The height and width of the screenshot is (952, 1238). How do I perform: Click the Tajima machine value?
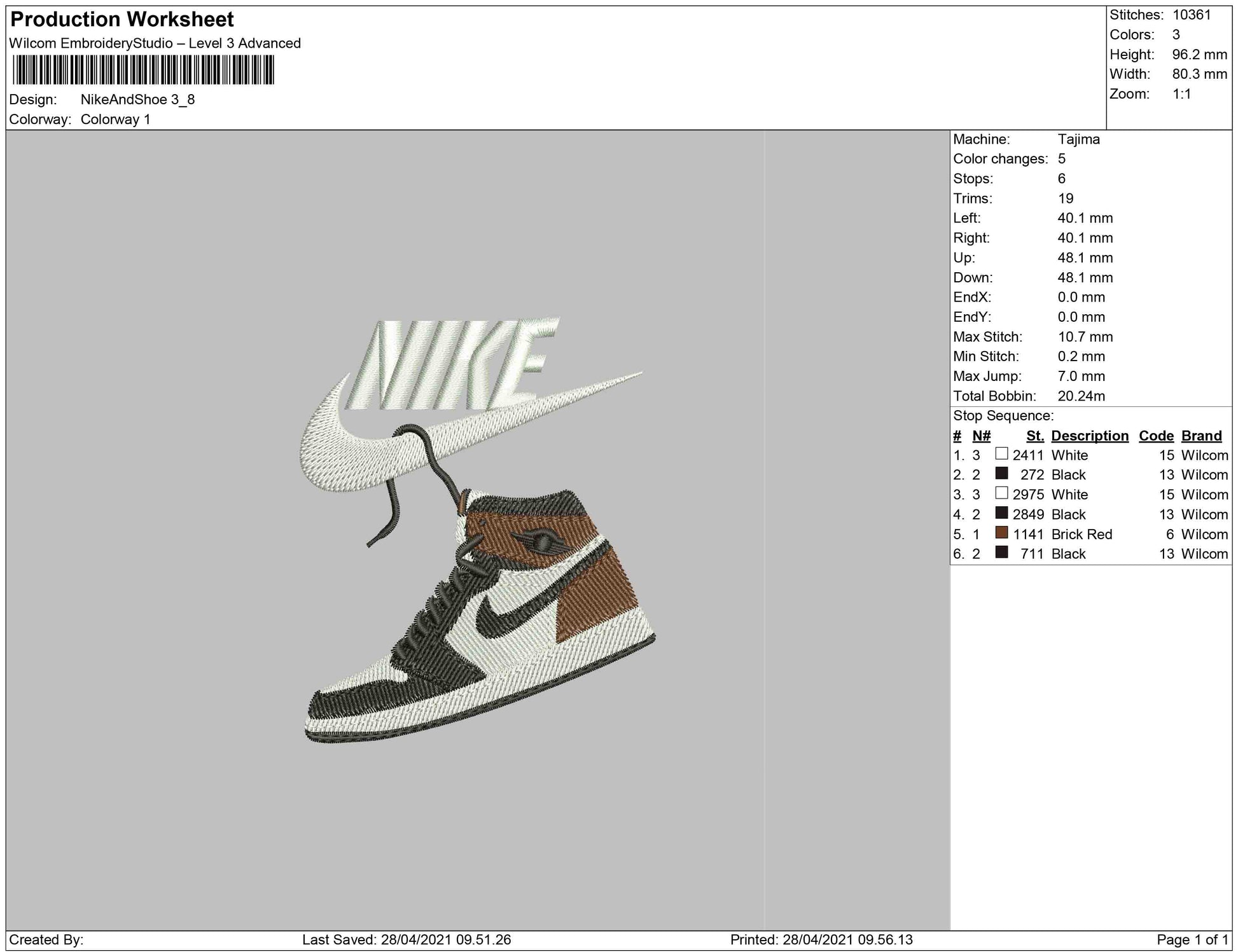point(1078,139)
